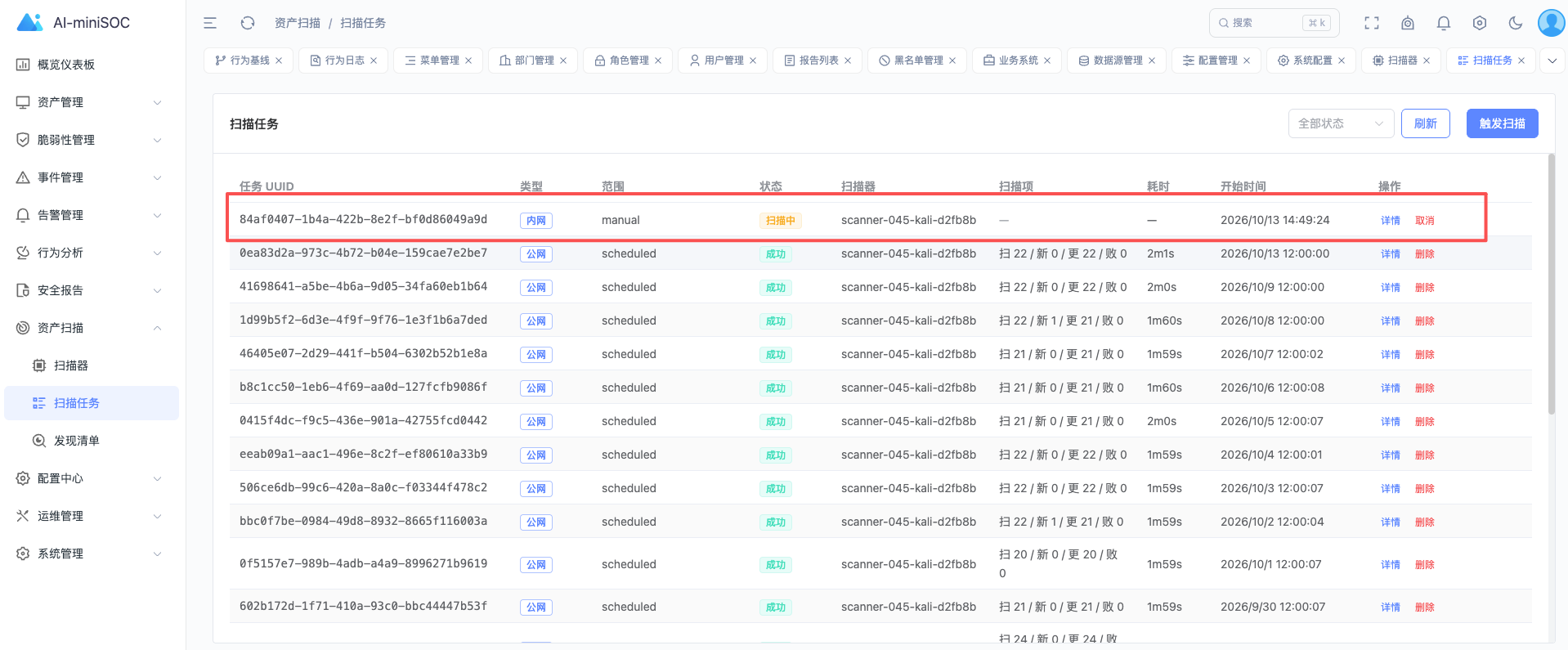This screenshot has height=650, width=1568.
Task: Toggle dark mode moon icon
Action: pos(1516,23)
